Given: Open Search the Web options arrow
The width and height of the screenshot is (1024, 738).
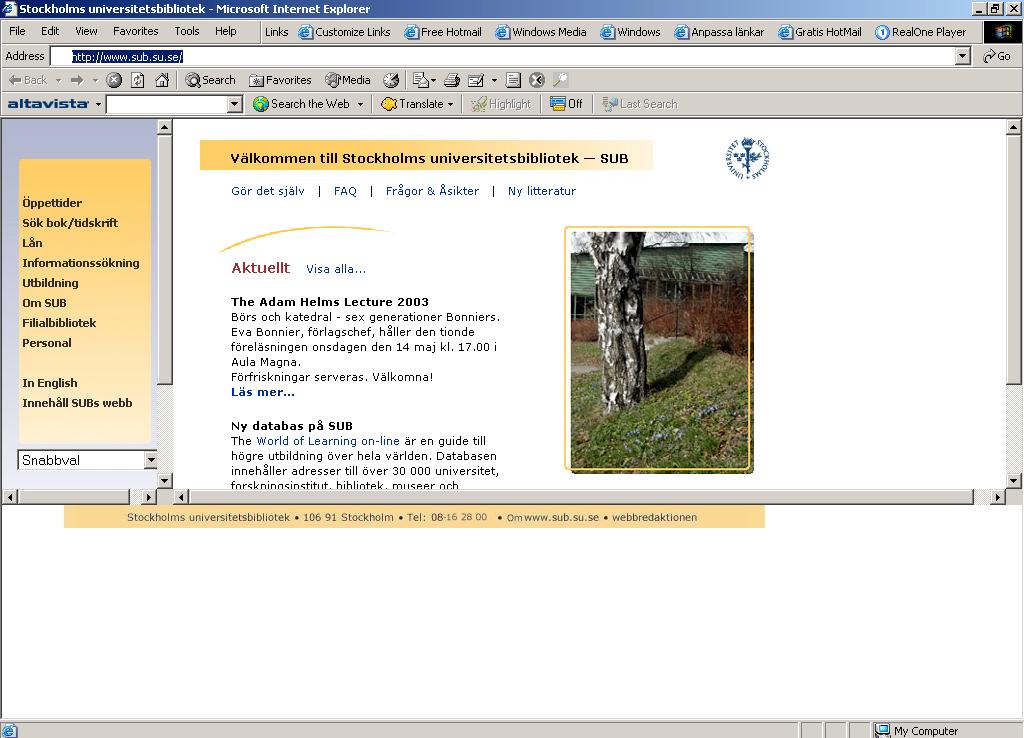Looking at the screenshot, I should click(x=360, y=104).
